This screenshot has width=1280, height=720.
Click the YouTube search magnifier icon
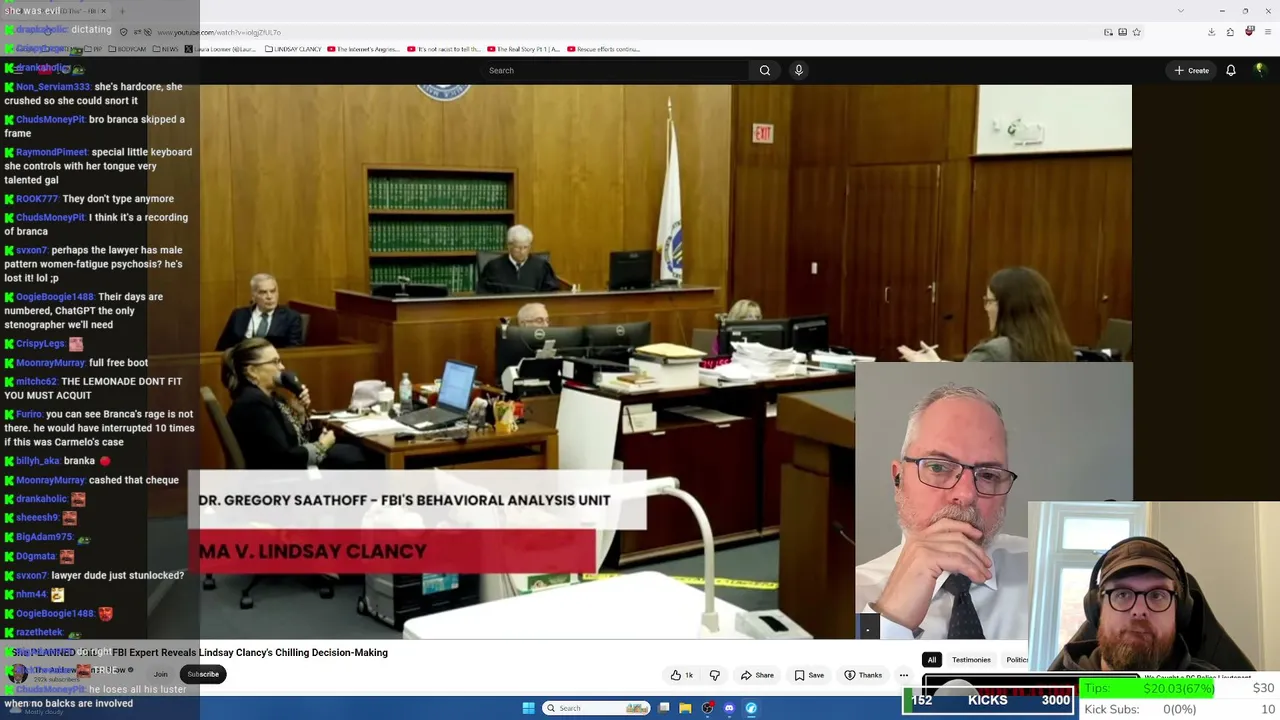(x=765, y=70)
